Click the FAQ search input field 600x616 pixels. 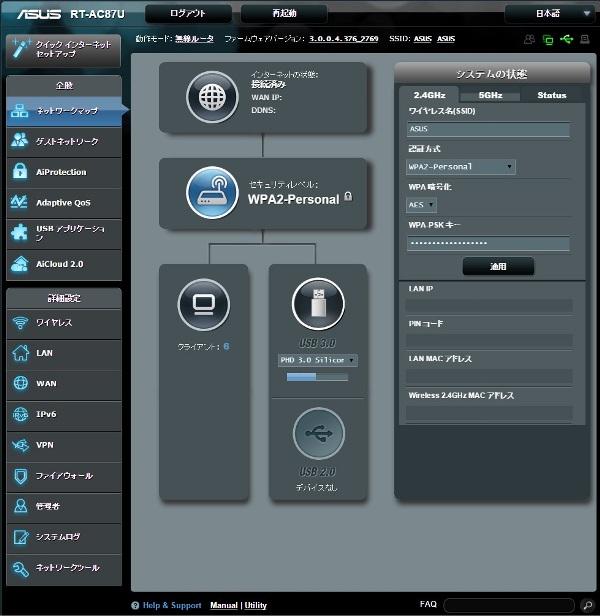click(509, 605)
